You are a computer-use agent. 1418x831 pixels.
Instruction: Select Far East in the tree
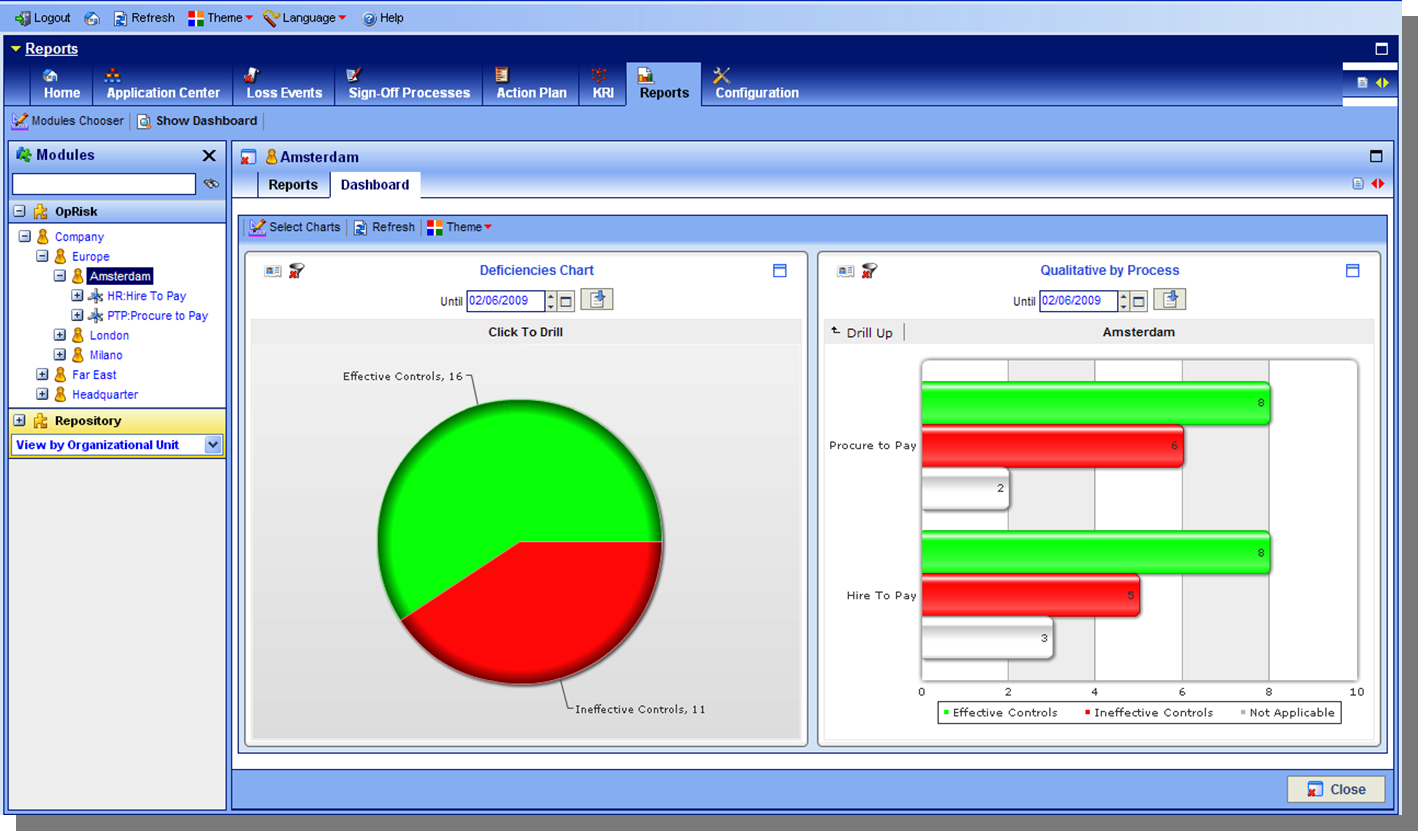[x=94, y=375]
